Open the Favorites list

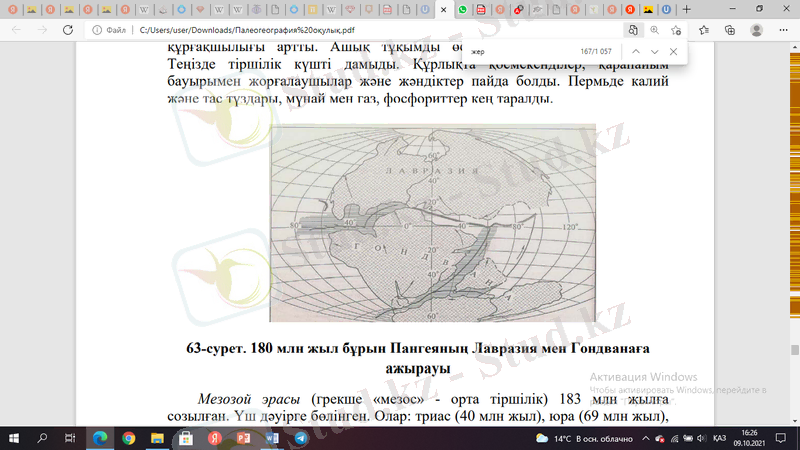[x=705, y=30]
